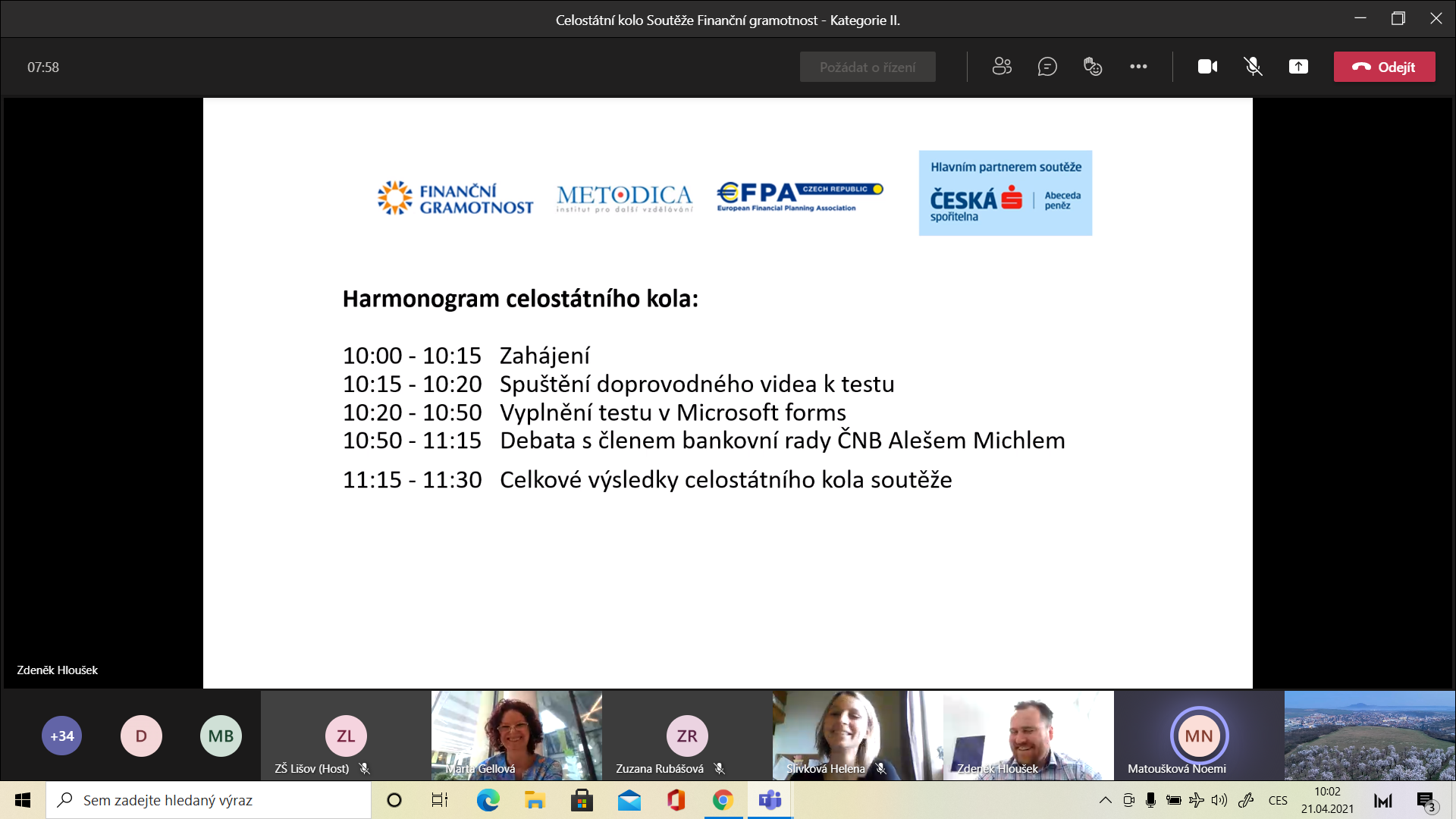Screen dimensions: 1456x819
Task: Open the battery status tray icon
Action: 1173,800
